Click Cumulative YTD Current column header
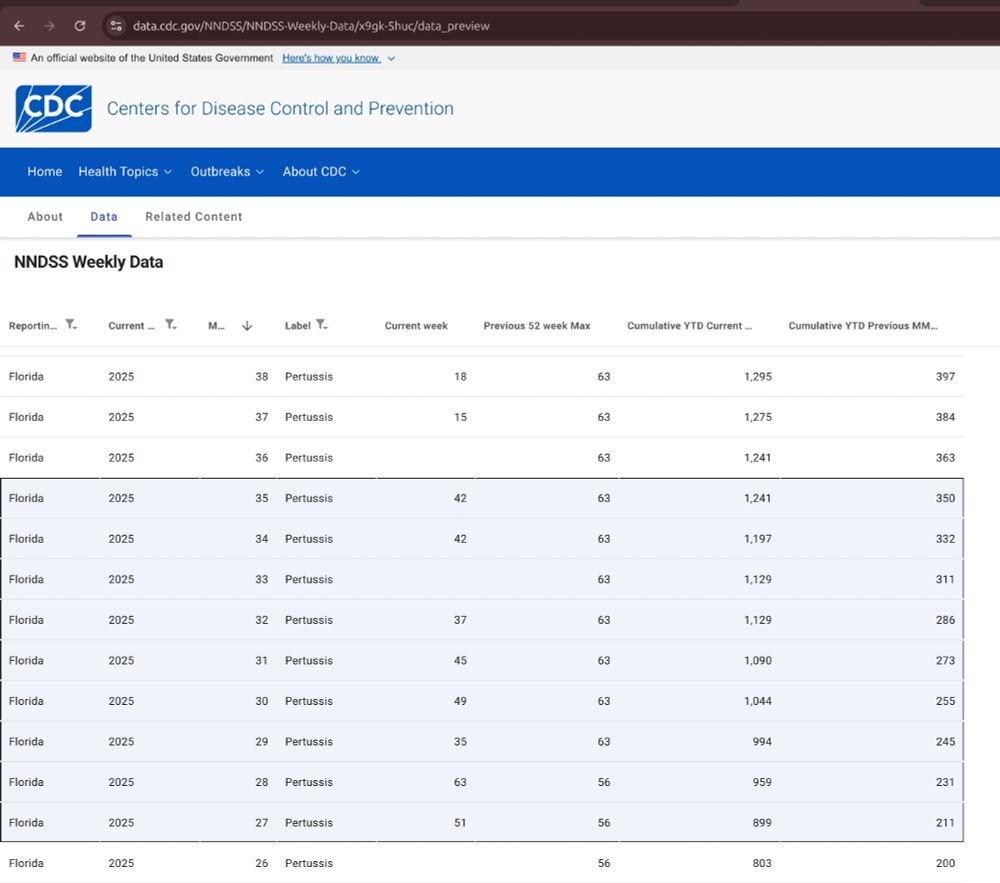Viewport: 1000px width, 883px height. pyautogui.click(x=689, y=326)
